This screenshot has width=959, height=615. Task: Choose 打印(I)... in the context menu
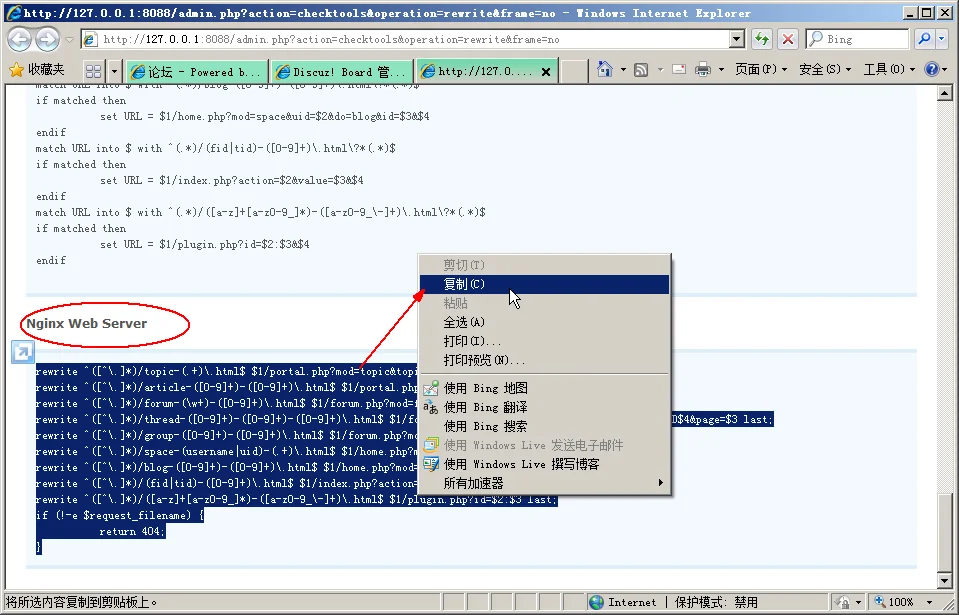click(544, 341)
